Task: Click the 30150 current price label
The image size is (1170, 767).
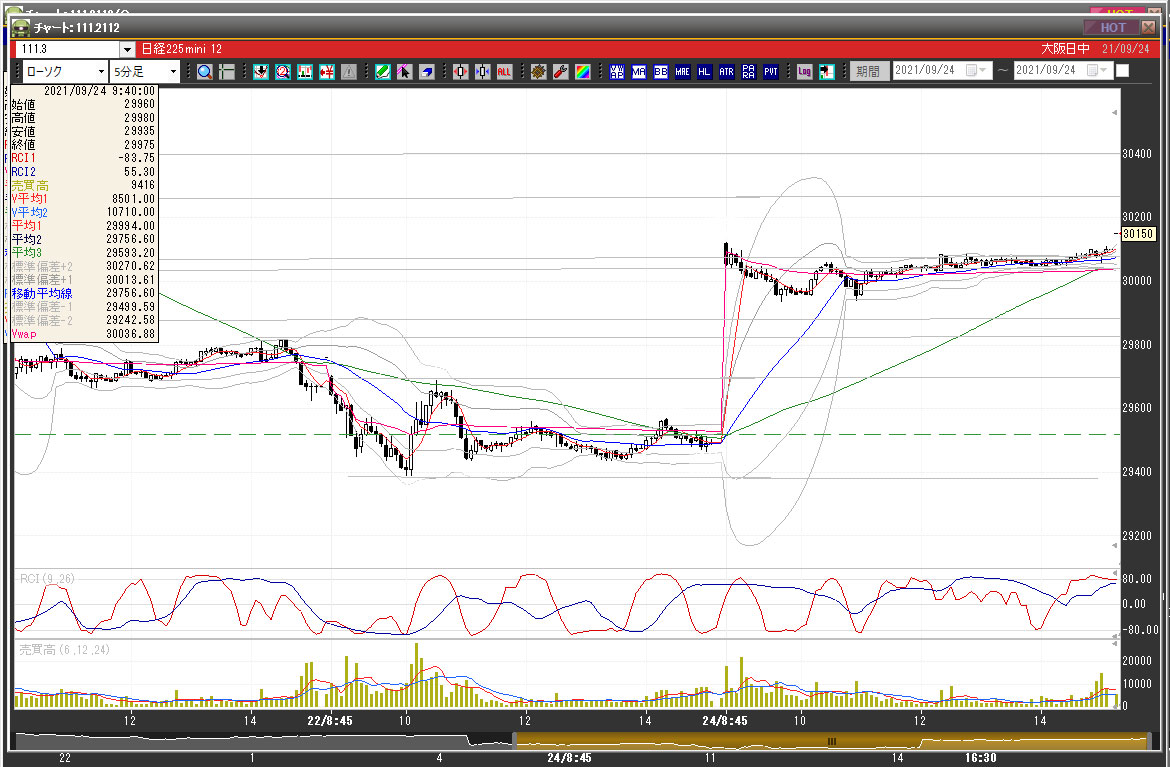Action: [x=1138, y=234]
